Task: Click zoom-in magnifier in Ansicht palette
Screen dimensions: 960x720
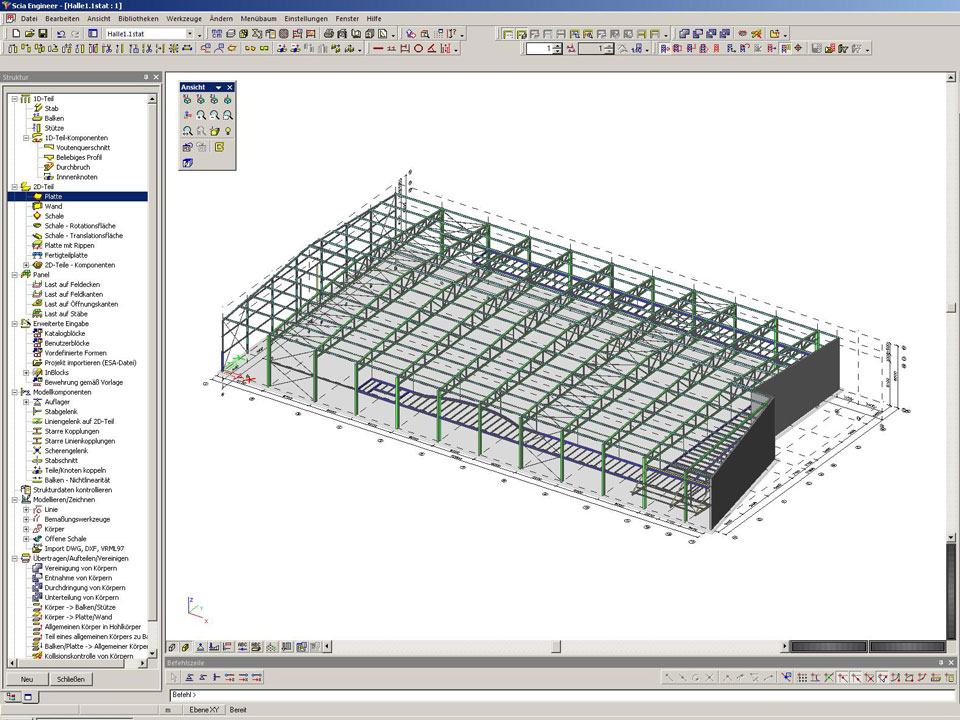Action: 201,116
